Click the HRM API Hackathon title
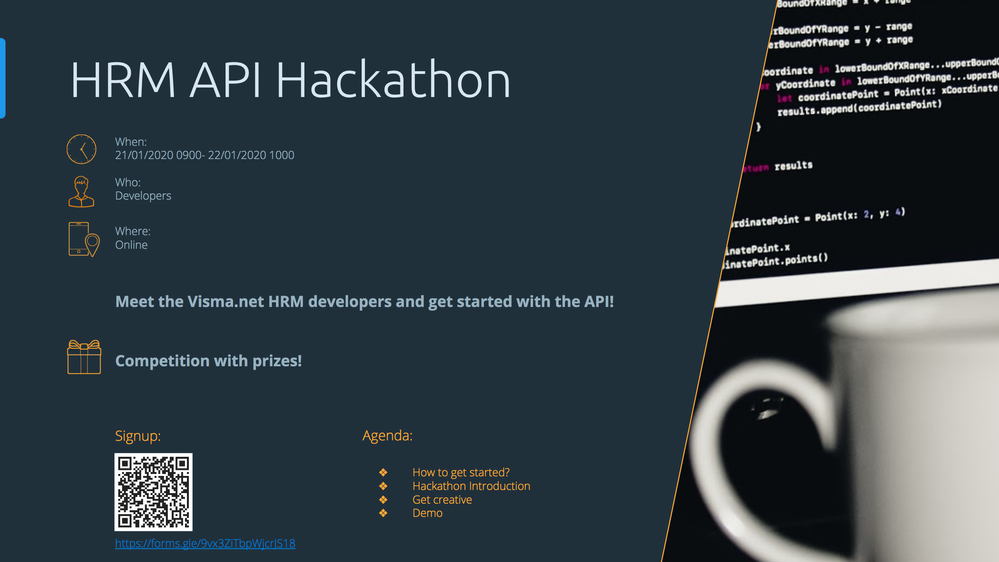 (x=290, y=80)
